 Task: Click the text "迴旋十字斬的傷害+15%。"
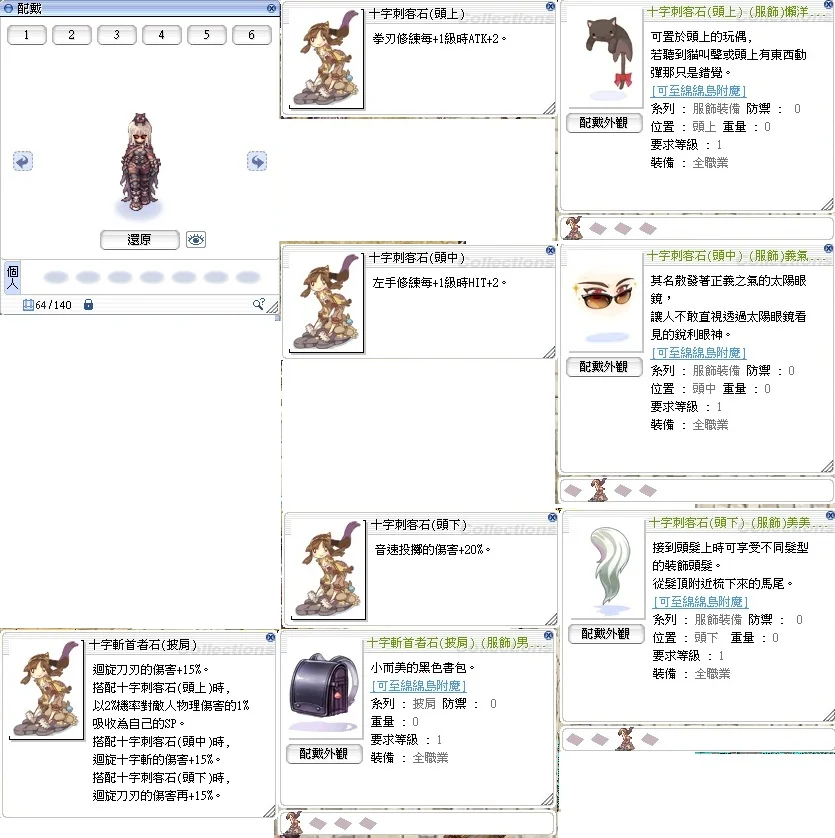[157, 759]
